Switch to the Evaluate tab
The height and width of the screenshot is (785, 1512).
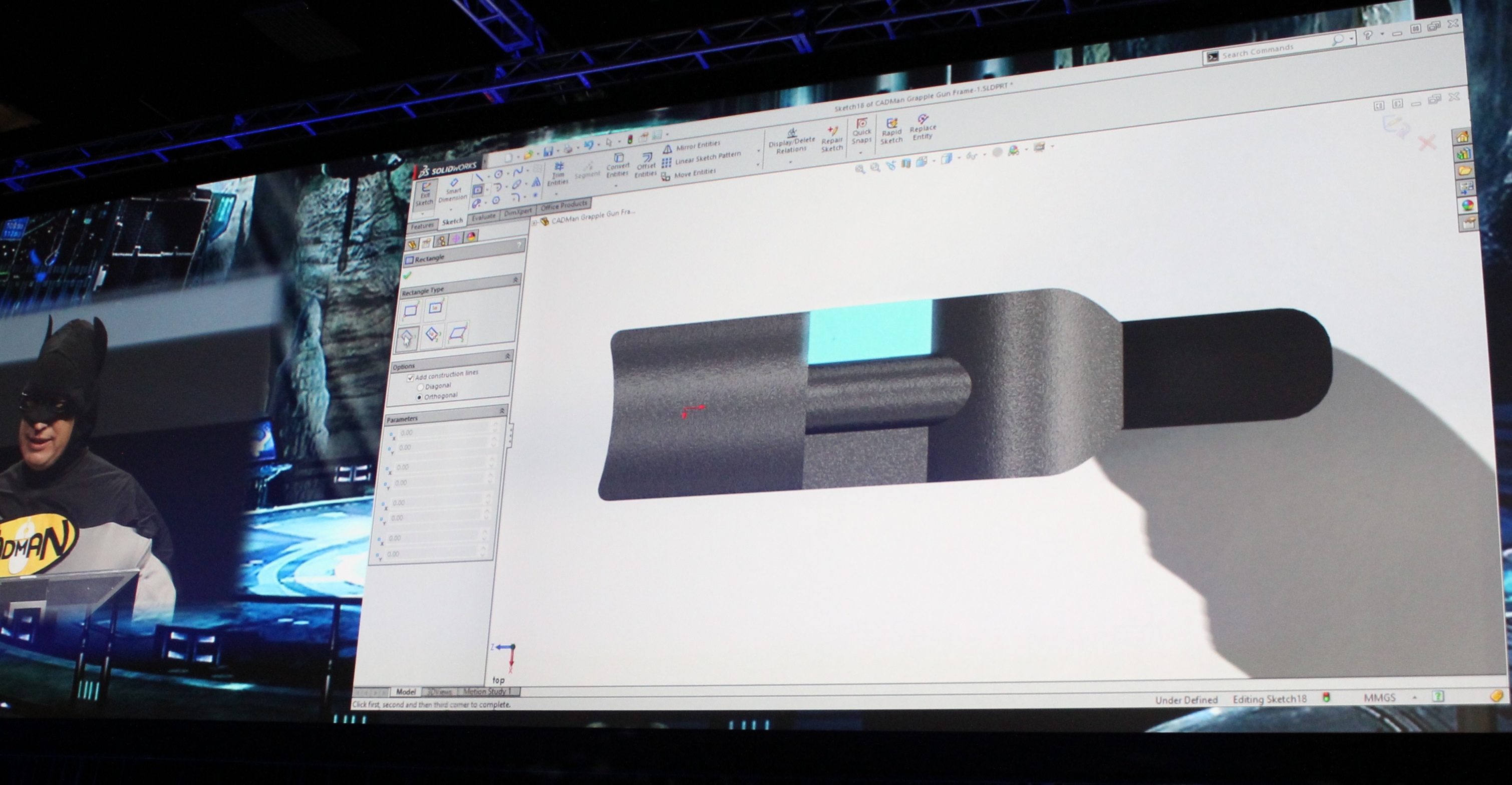[x=484, y=217]
